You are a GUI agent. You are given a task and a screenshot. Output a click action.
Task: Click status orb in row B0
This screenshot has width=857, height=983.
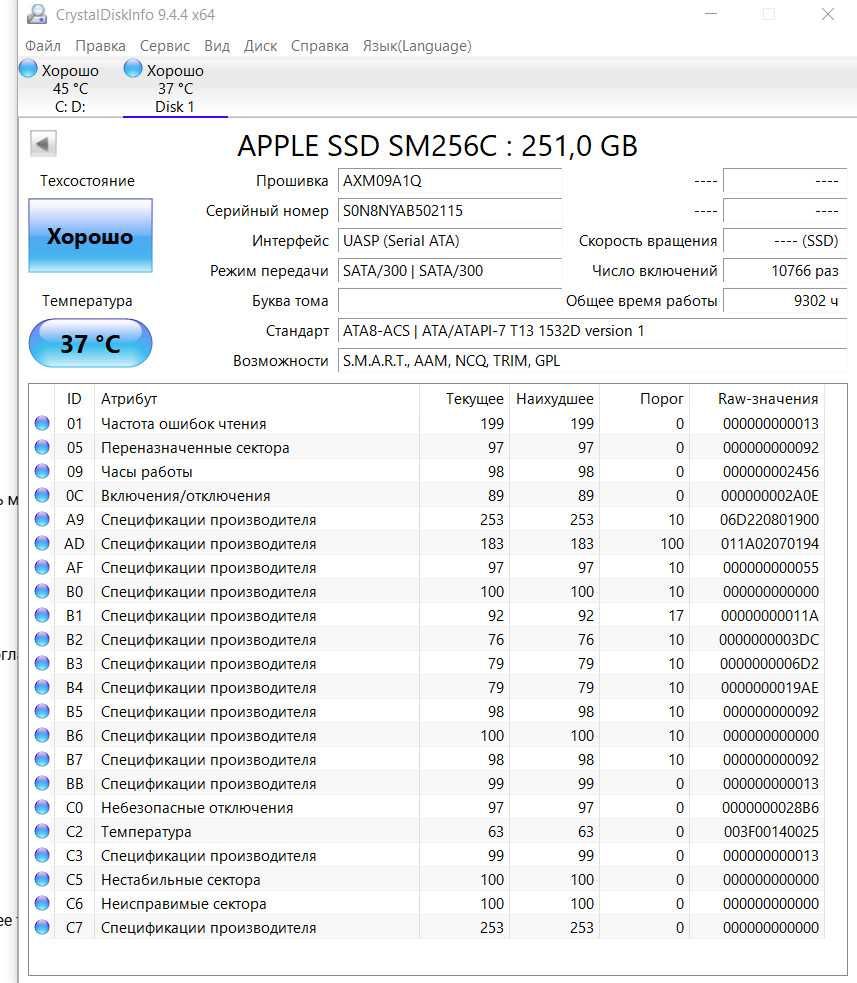click(42, 591)
